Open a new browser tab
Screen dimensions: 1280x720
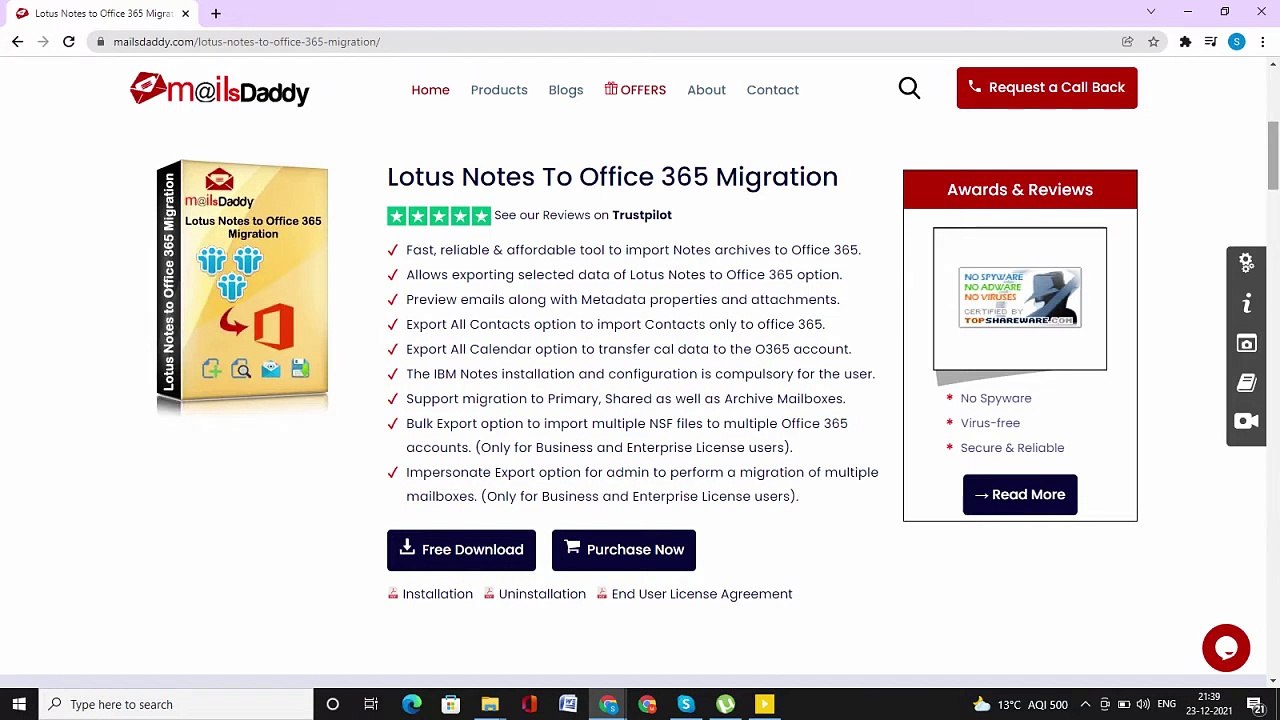pyautogui.click(x=216, y=13)
